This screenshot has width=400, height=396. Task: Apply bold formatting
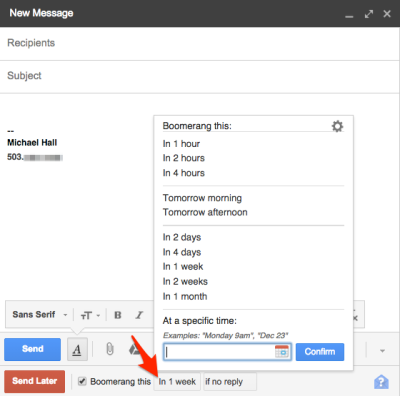(x=118, y=315)
